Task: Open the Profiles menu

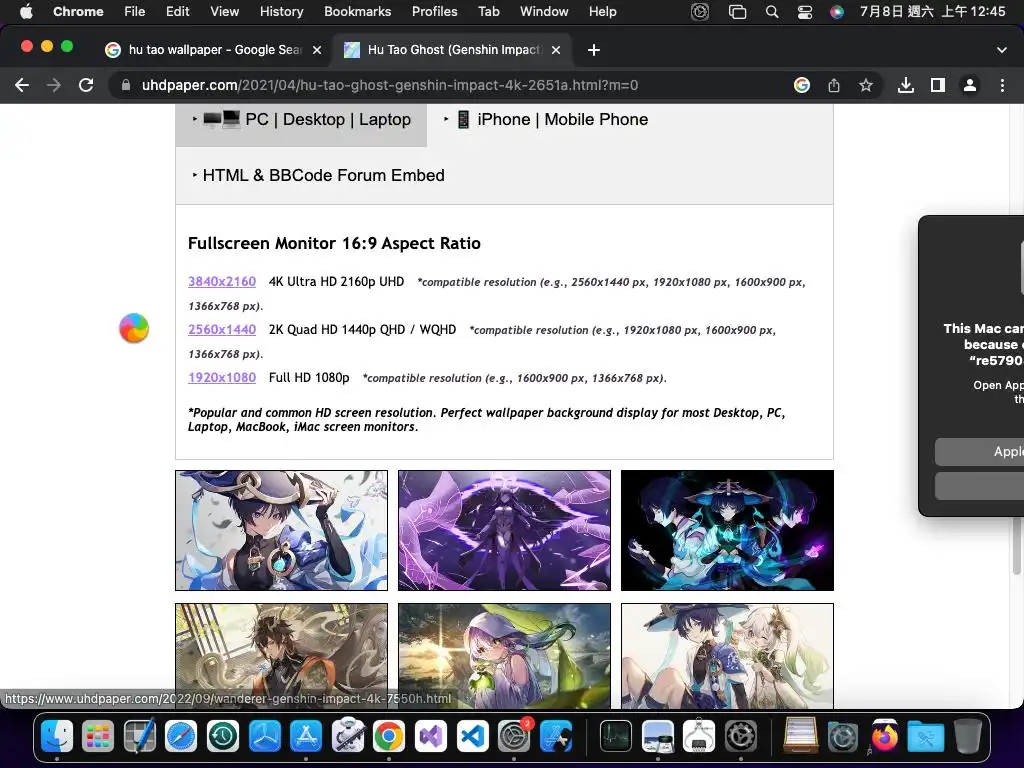Action: coord(434,11)
